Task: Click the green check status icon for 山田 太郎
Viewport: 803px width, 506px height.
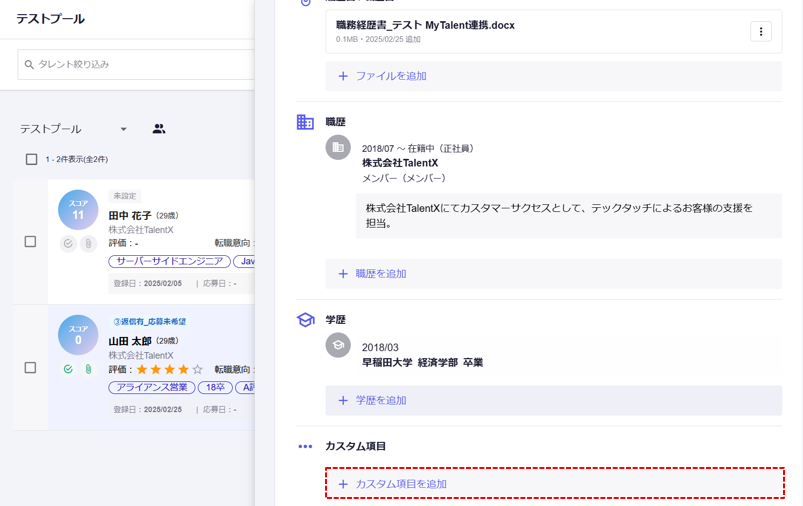Action: coord(68,369)
